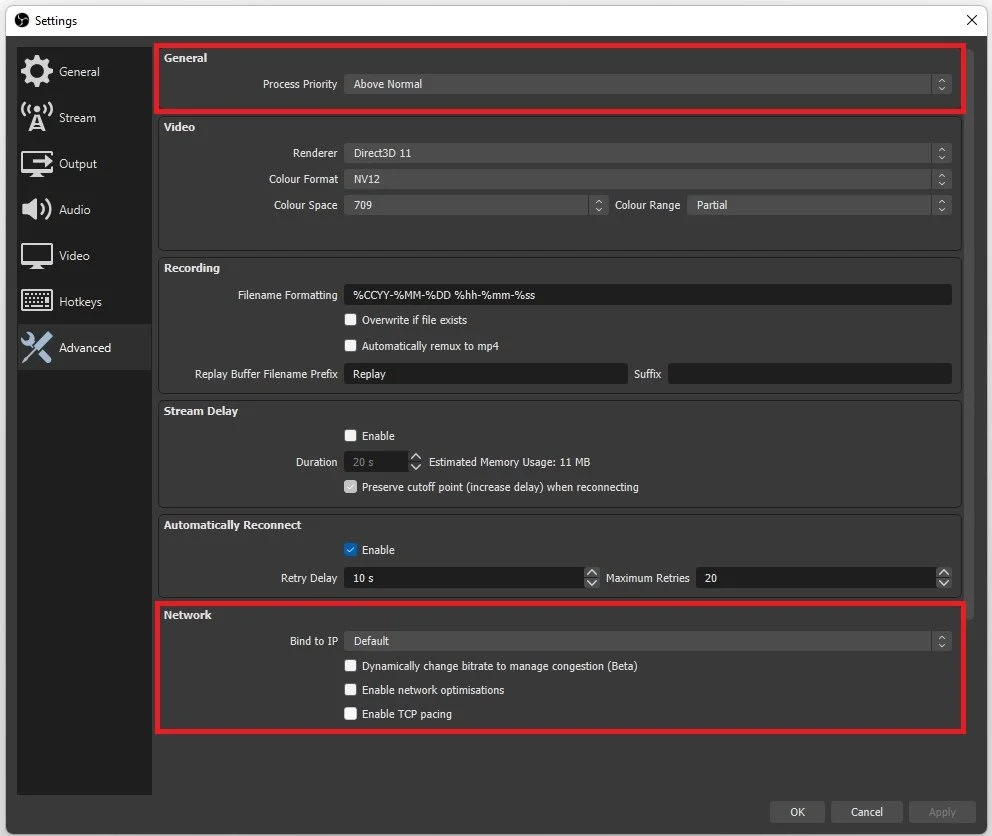Click the OBS logo in the title bar
992x836 pixels.
coord(21,20)
